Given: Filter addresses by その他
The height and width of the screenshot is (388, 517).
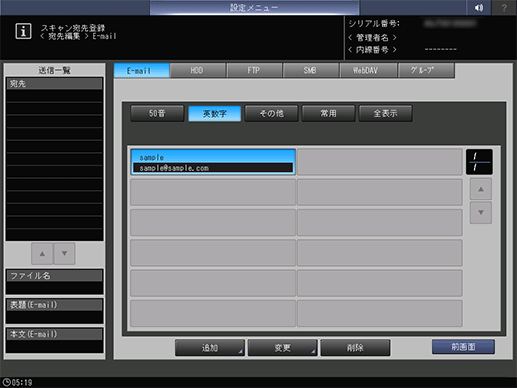Looking at the screenshot, I should [x=271, y=113].
